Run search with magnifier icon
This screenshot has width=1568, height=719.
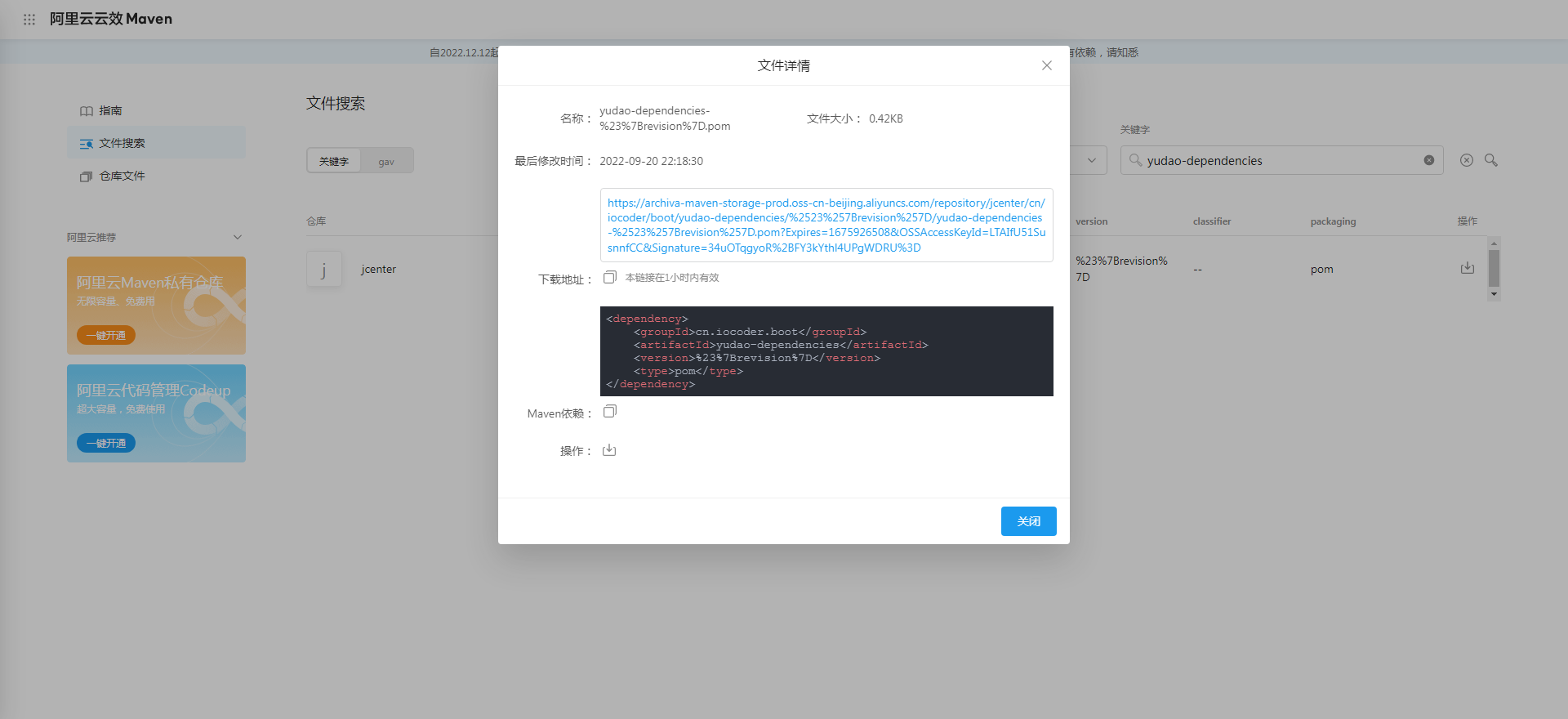pyautogui.click(x=1491, y=160)
